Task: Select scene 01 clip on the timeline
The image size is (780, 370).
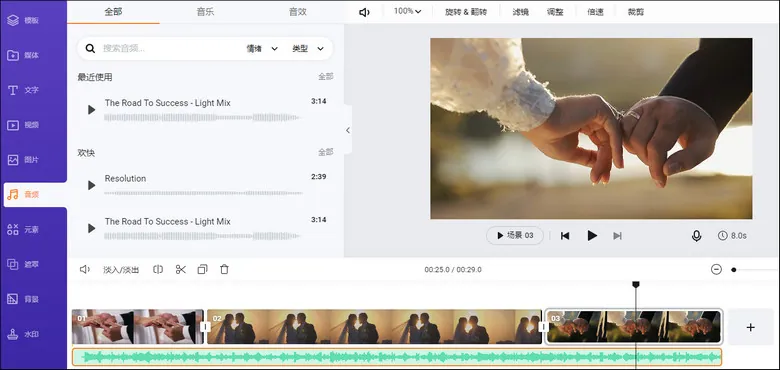Action: coord(138,327)
